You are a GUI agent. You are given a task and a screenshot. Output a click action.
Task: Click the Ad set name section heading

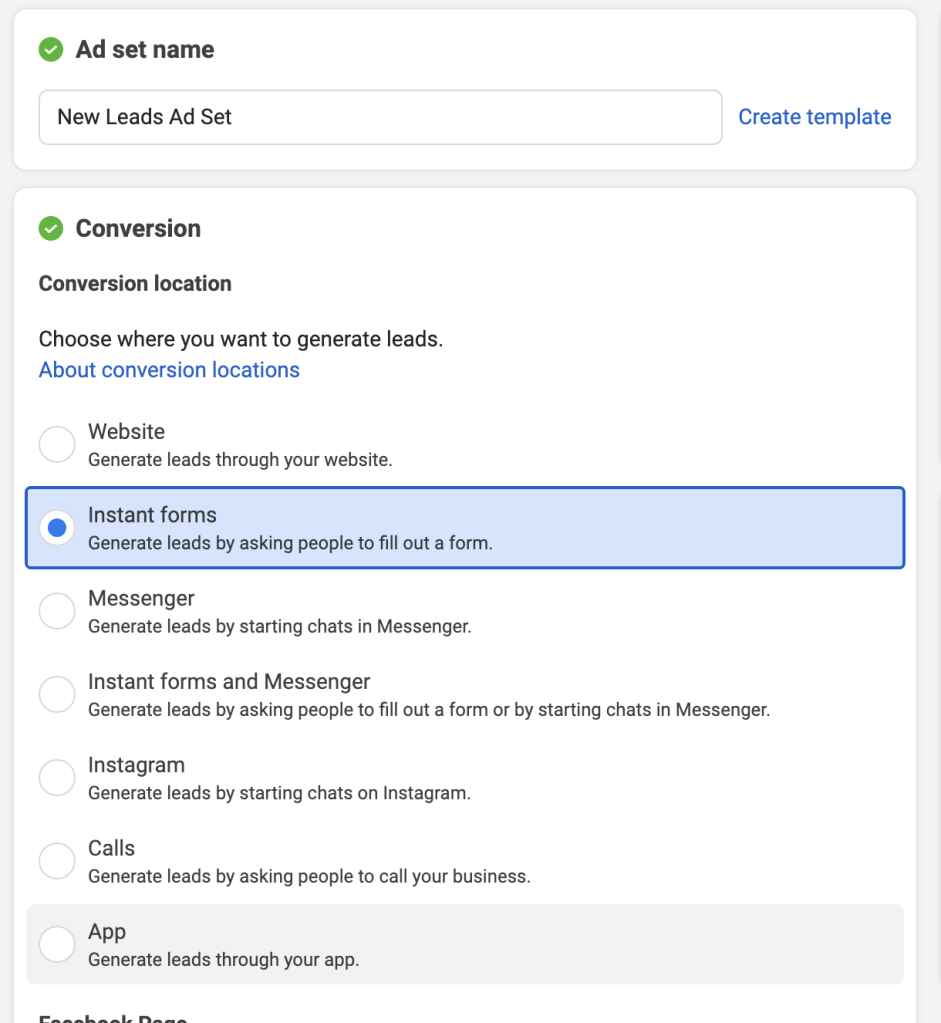tap(145, 49)
